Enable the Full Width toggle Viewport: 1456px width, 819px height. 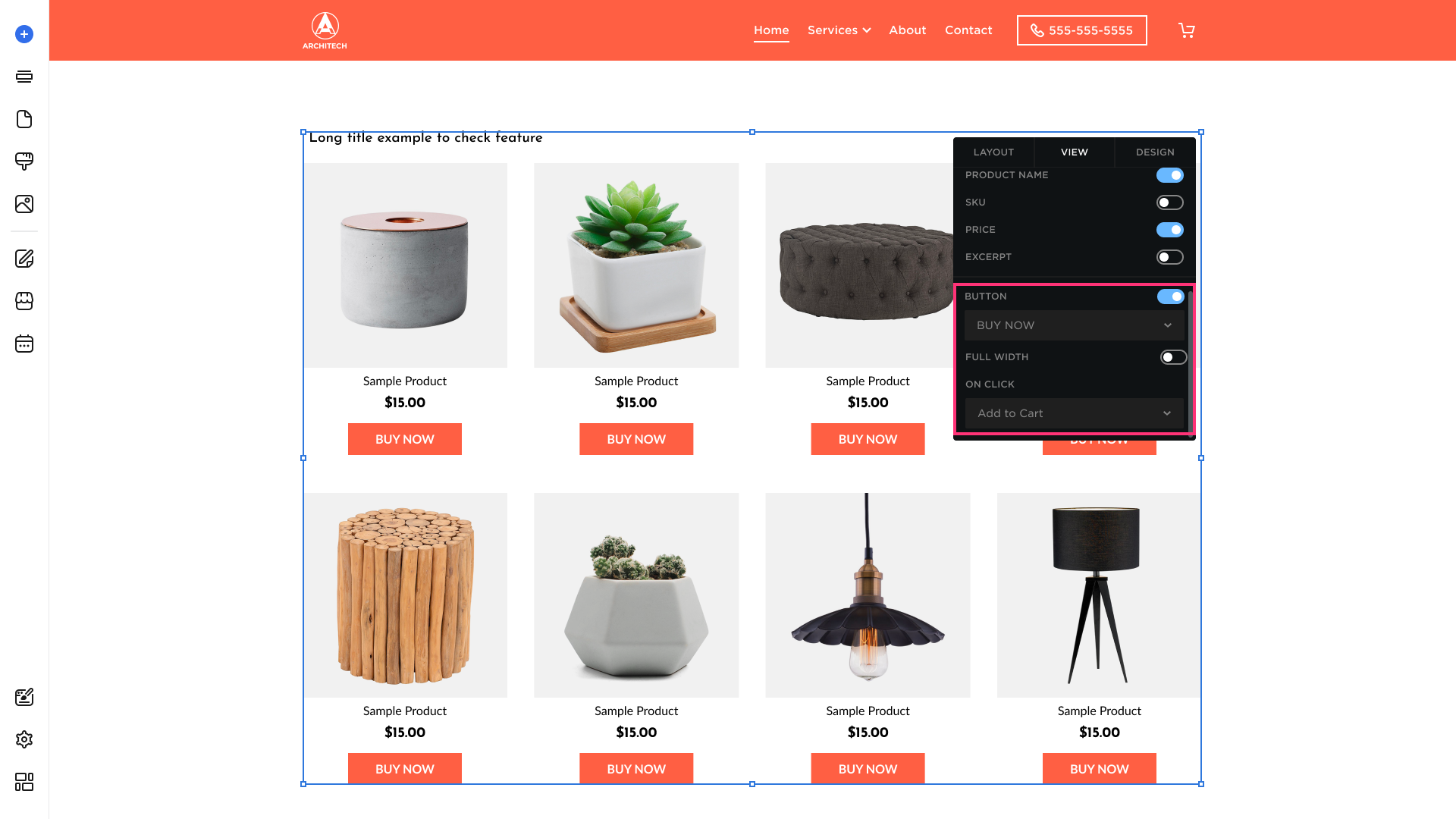coord(1173,357)
